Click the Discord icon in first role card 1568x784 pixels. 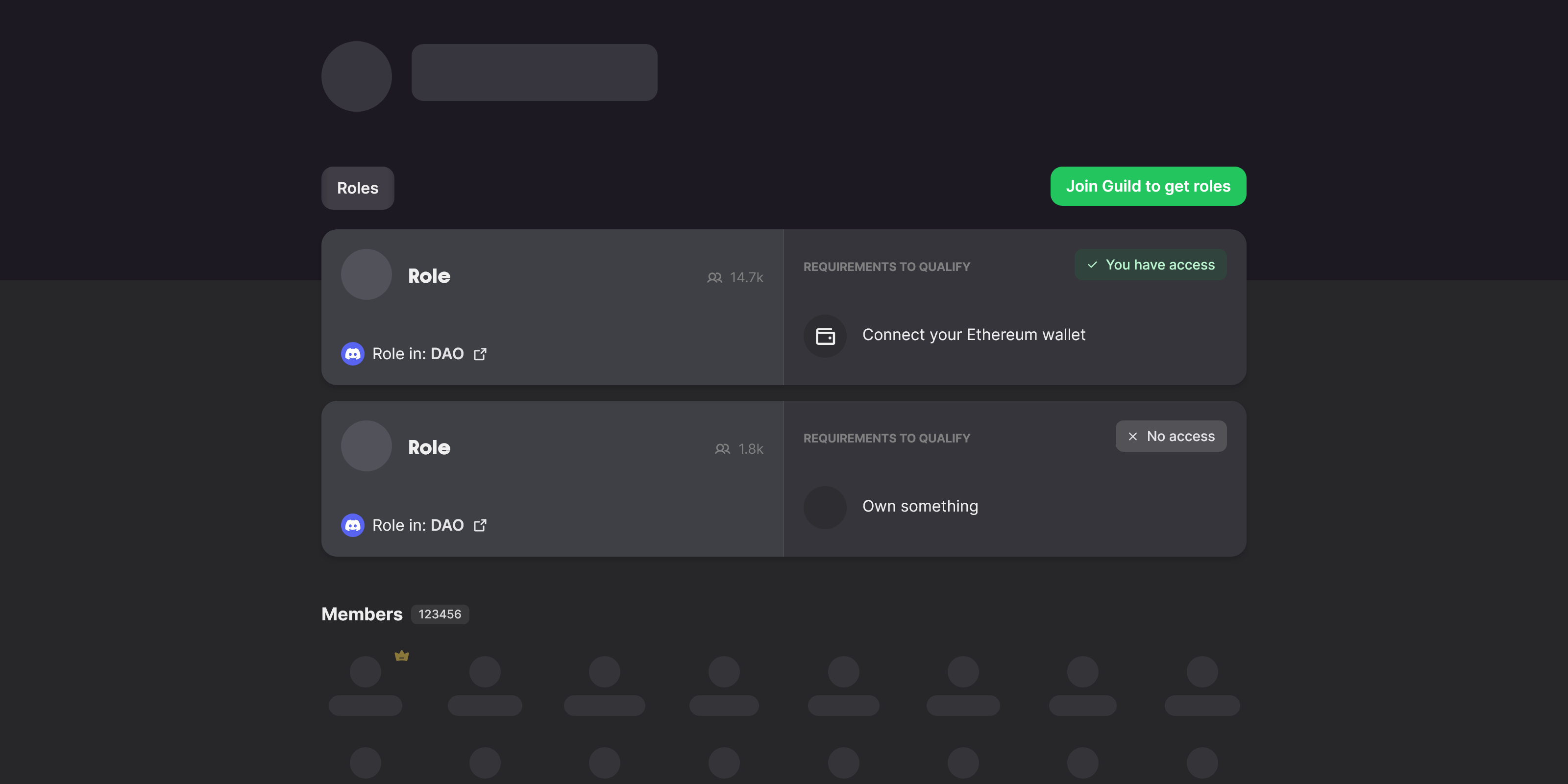click(352, 354)
